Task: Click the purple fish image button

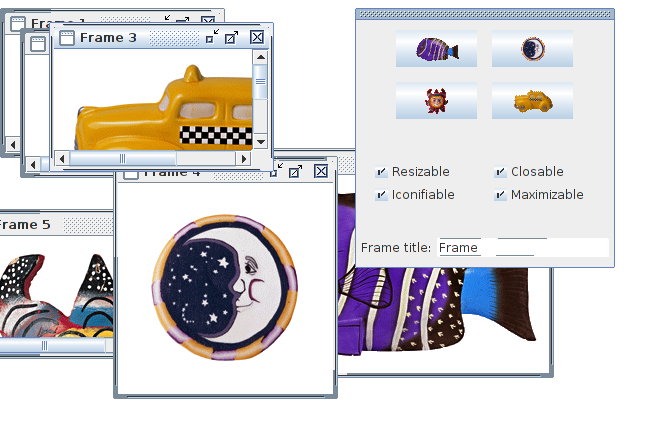Action: (x=436, y=49)
